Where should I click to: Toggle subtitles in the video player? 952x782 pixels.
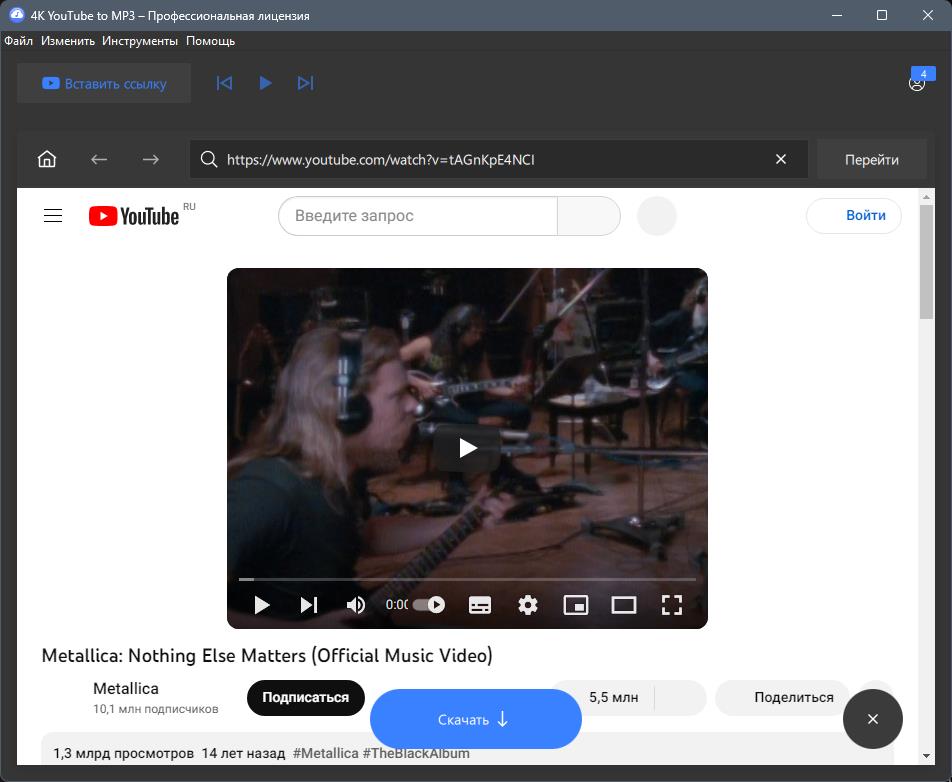[x=480, y=605]
